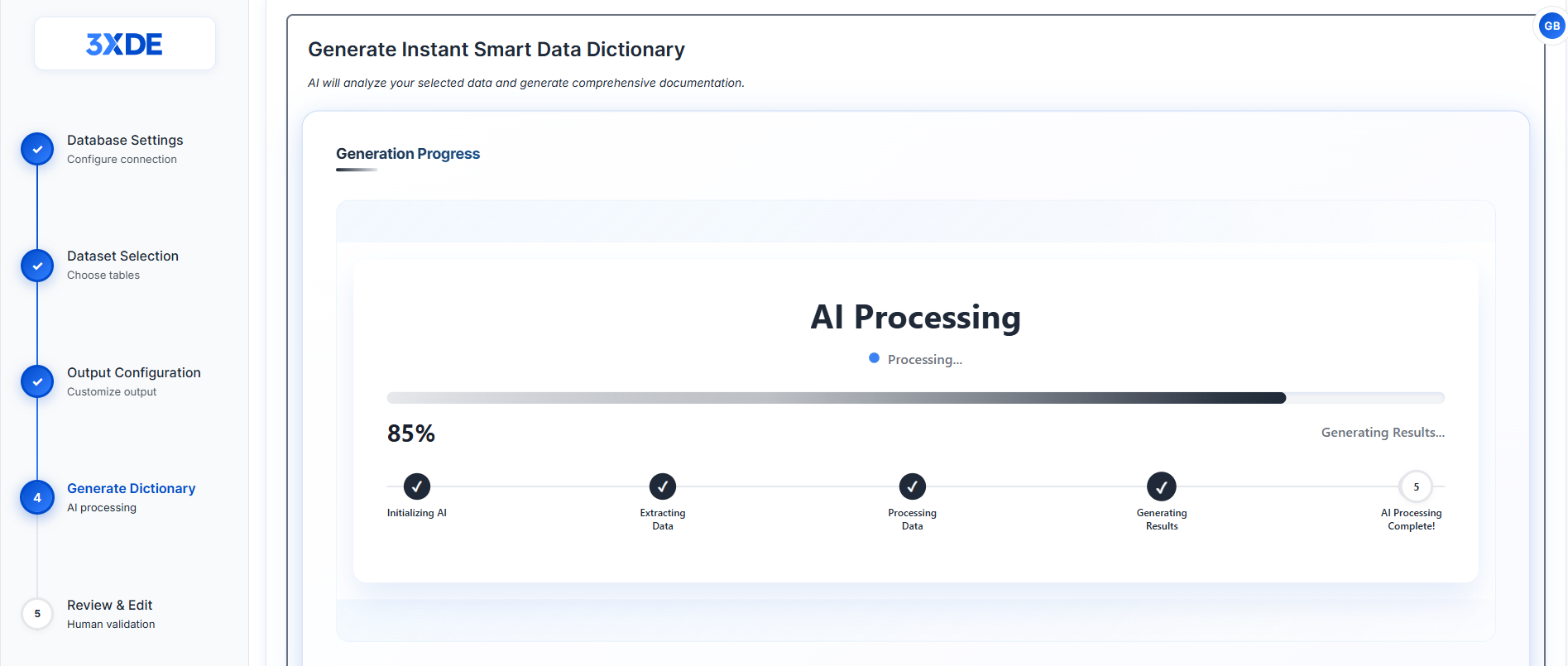Click the AI processing progress bar
Screen dimensions: 1568x666
tap(916, 398)
